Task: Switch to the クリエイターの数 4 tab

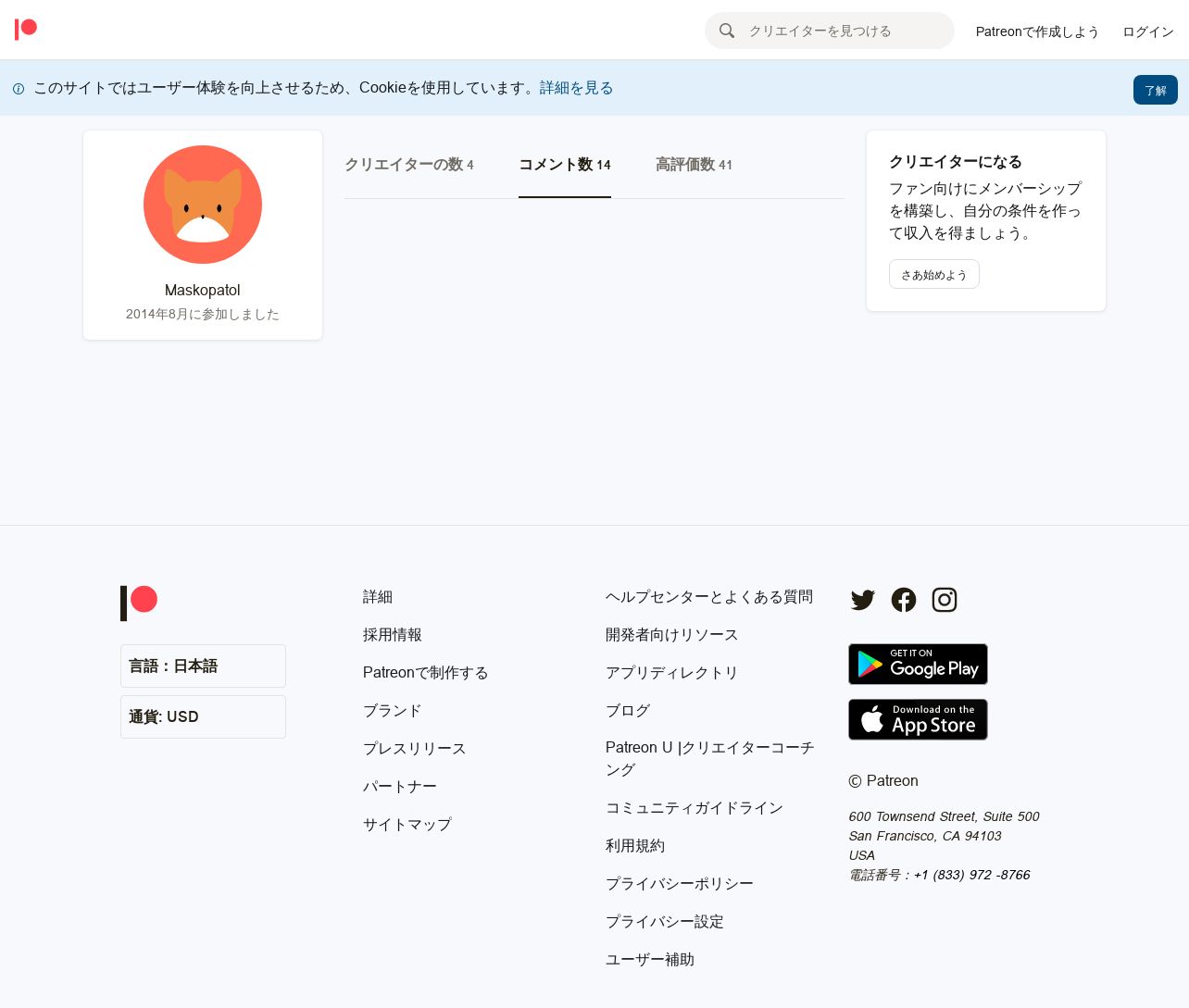Action: point(409,164)
